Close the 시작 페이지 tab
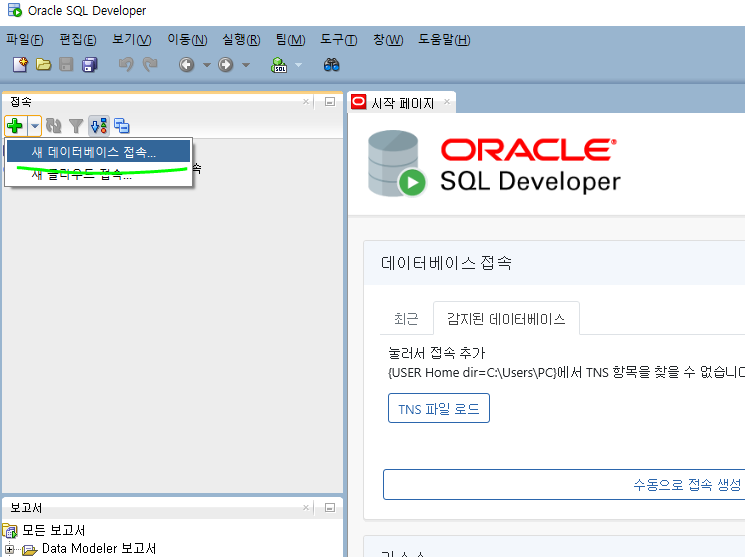Viewport: 745px width, 557px height. [x=447, y=102]
